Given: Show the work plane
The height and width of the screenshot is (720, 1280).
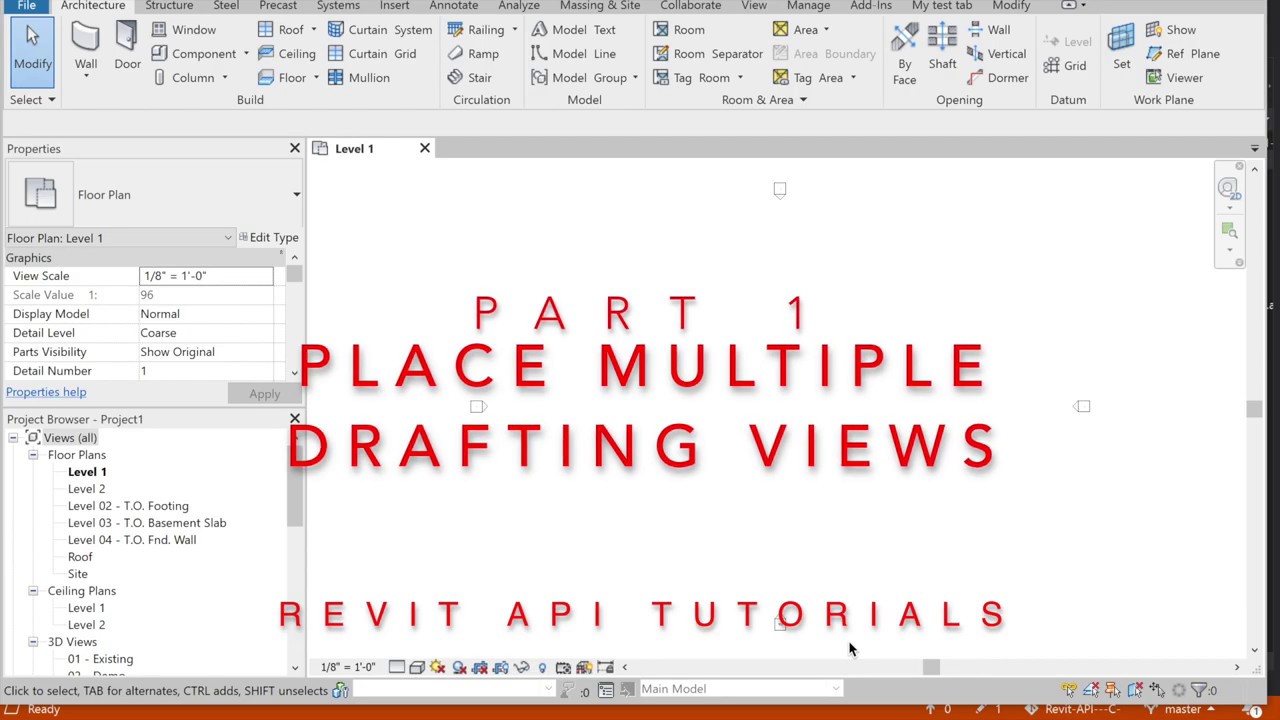Looking at the screenshot, I should [1170, 30].
